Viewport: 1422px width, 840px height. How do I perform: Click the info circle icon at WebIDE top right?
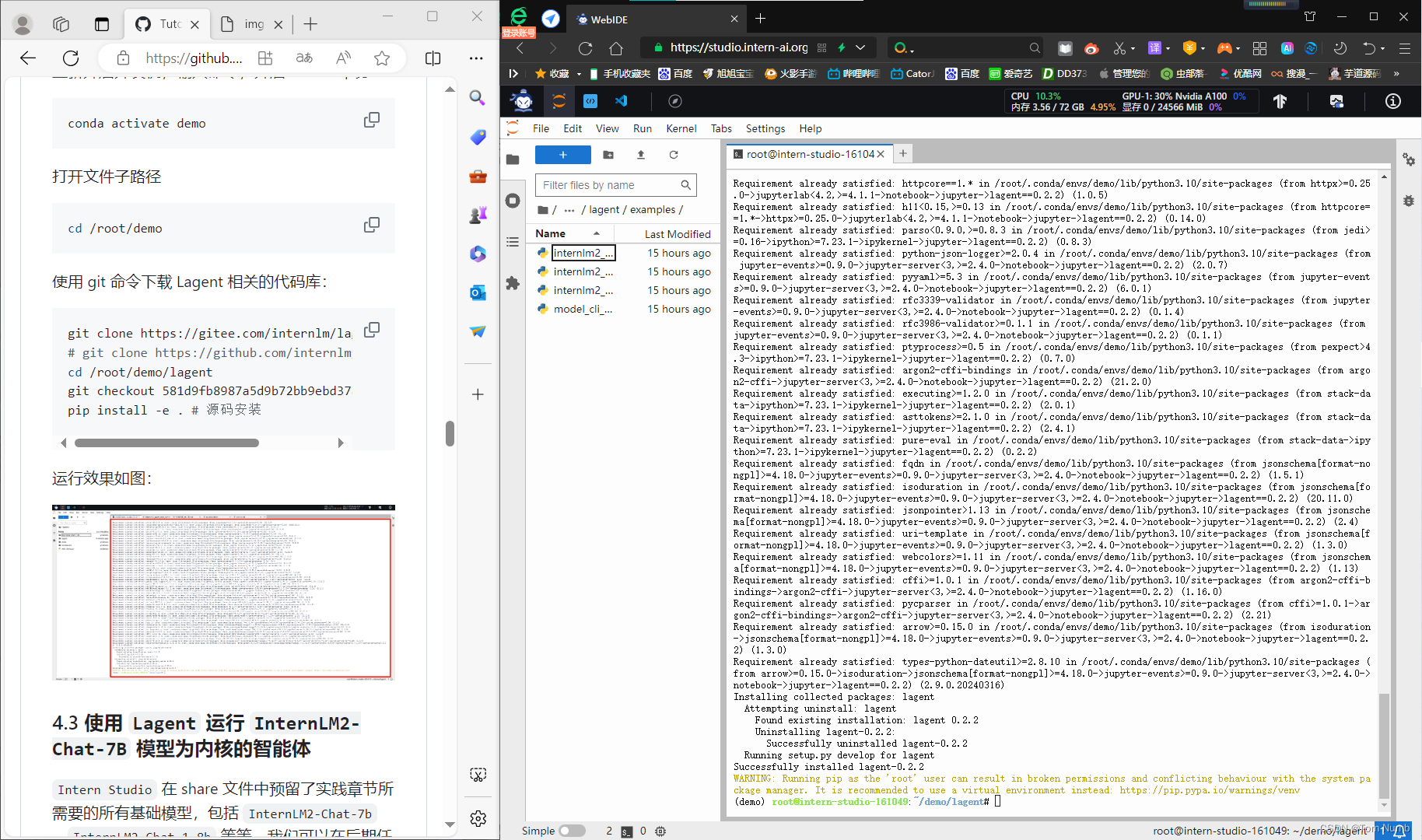tap(1392, 101)
